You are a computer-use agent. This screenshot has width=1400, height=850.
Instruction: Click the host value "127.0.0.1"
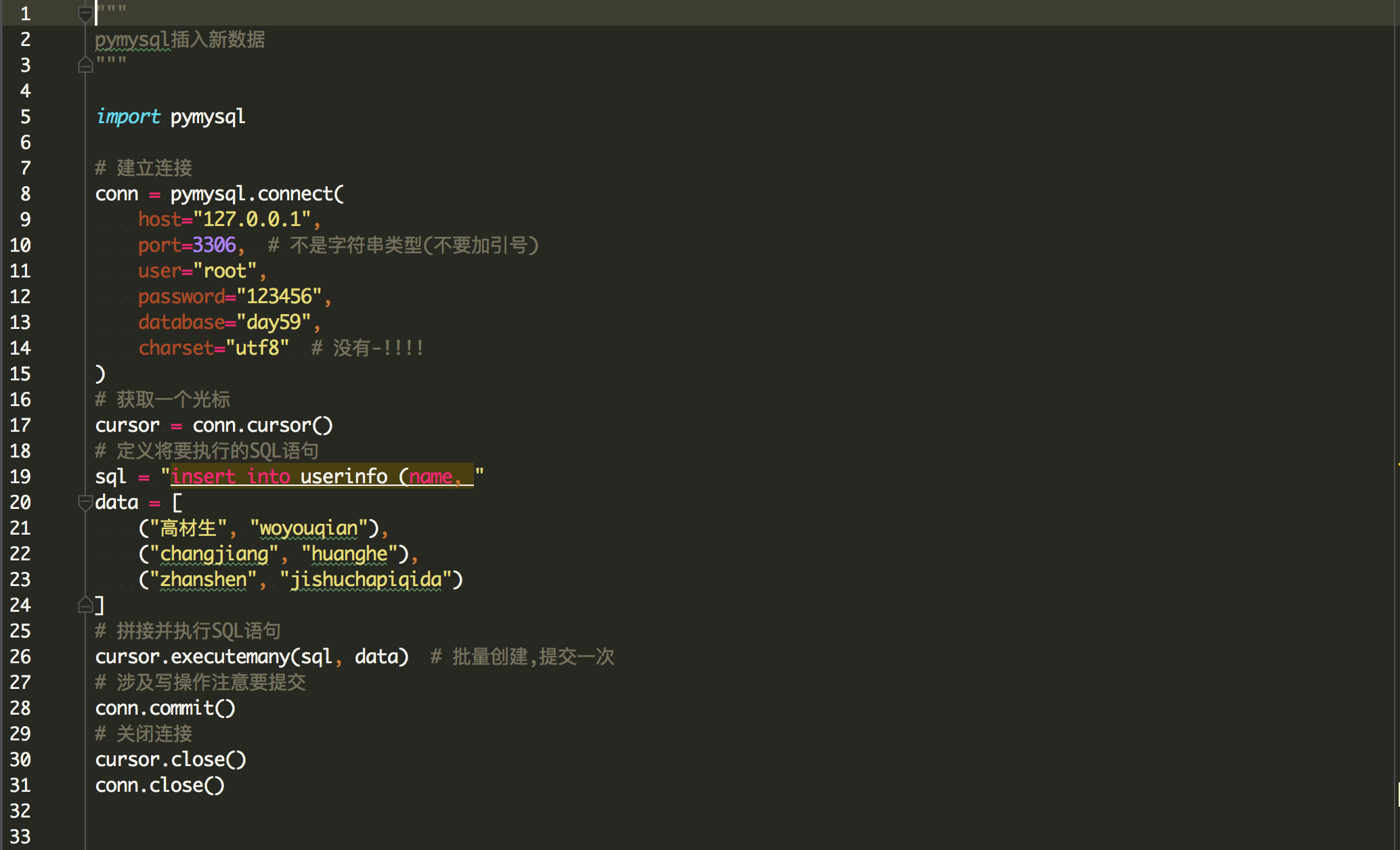pyautogui.click(x=252, y=219)
